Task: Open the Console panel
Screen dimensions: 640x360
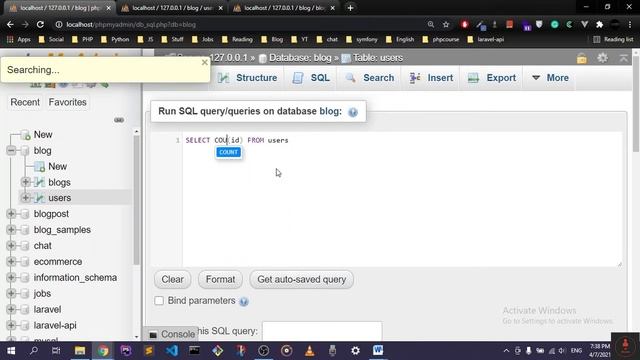Action: tap(171, 334)
